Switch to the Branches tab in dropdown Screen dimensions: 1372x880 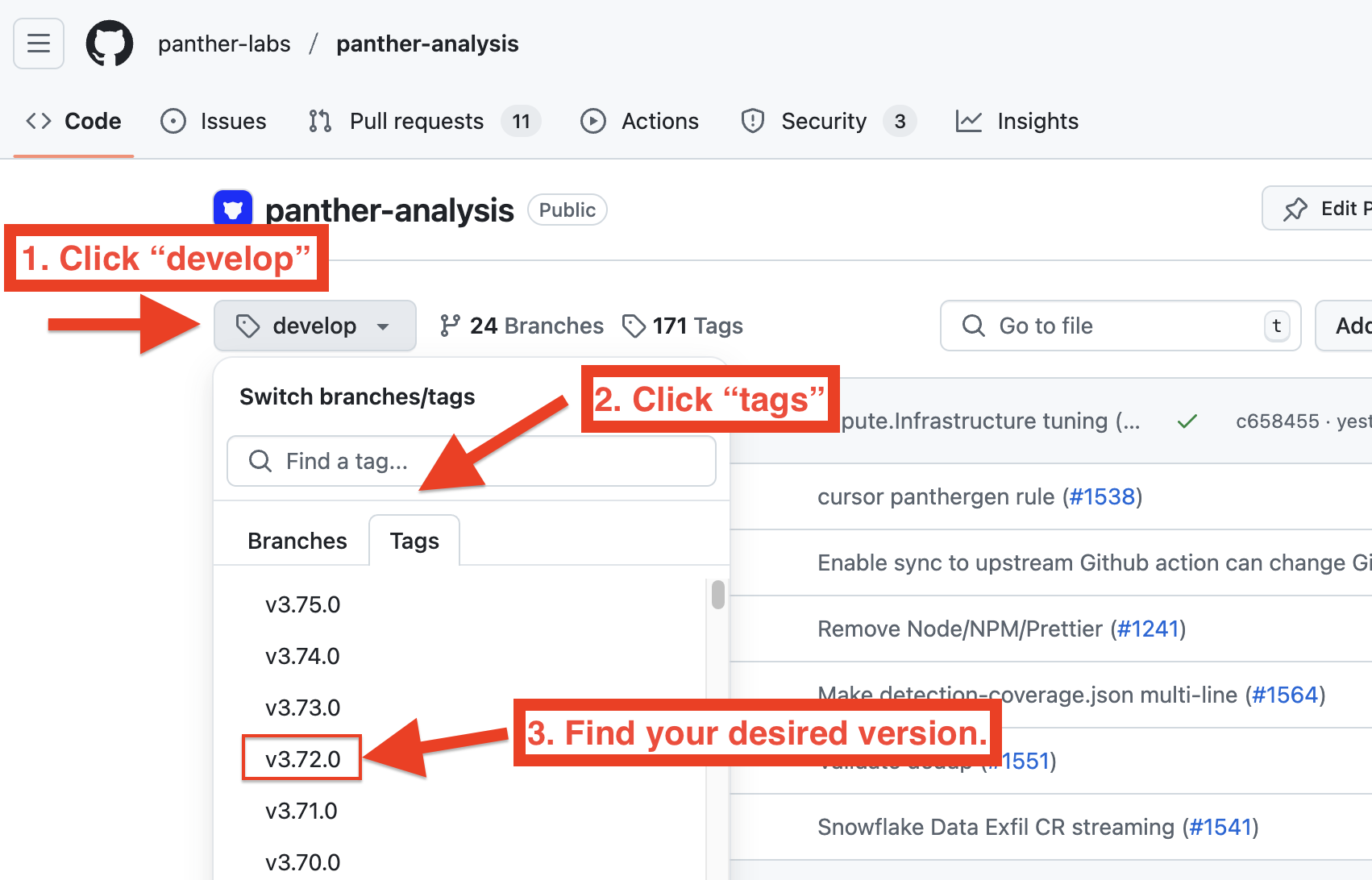(x=297, y=541)
